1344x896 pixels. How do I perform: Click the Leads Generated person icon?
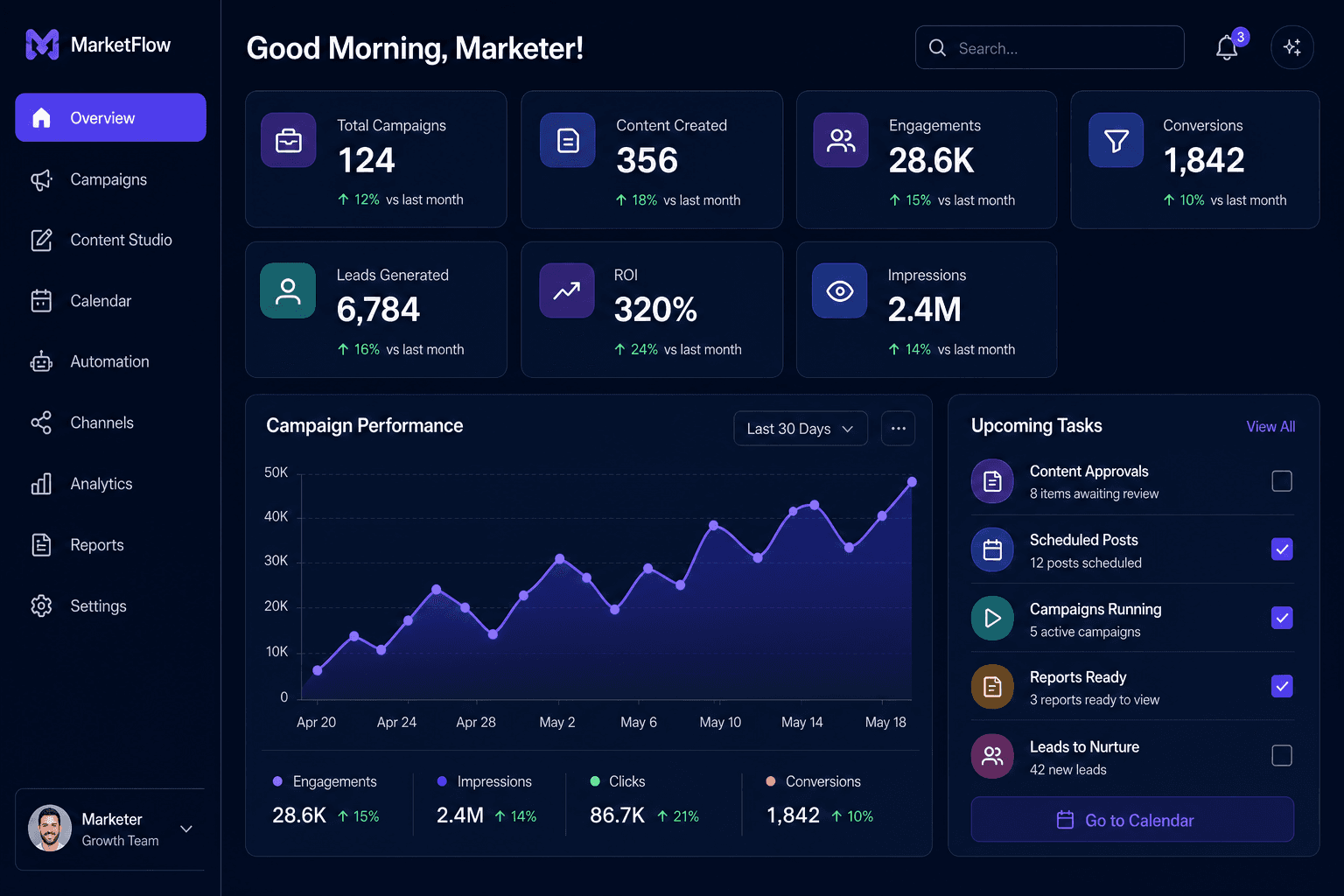[288, 290]
